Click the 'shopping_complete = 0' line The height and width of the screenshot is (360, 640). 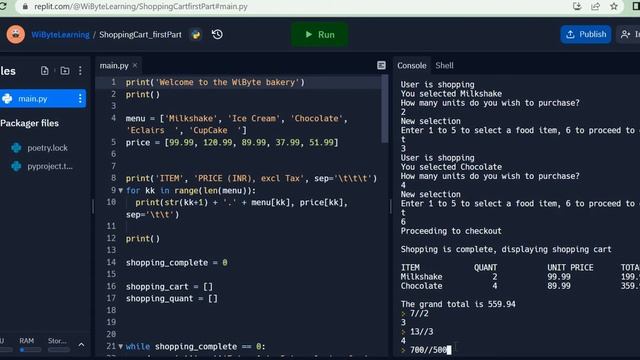tap(176, 262)
